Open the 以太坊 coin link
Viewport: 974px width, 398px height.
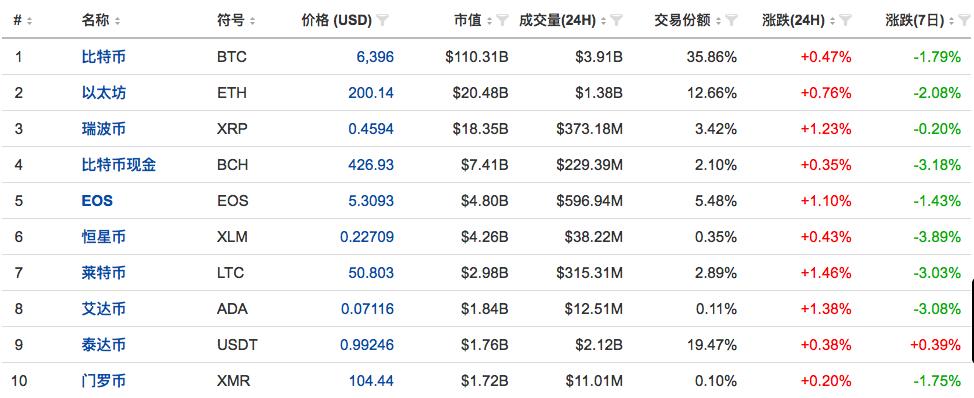point(104,93)
